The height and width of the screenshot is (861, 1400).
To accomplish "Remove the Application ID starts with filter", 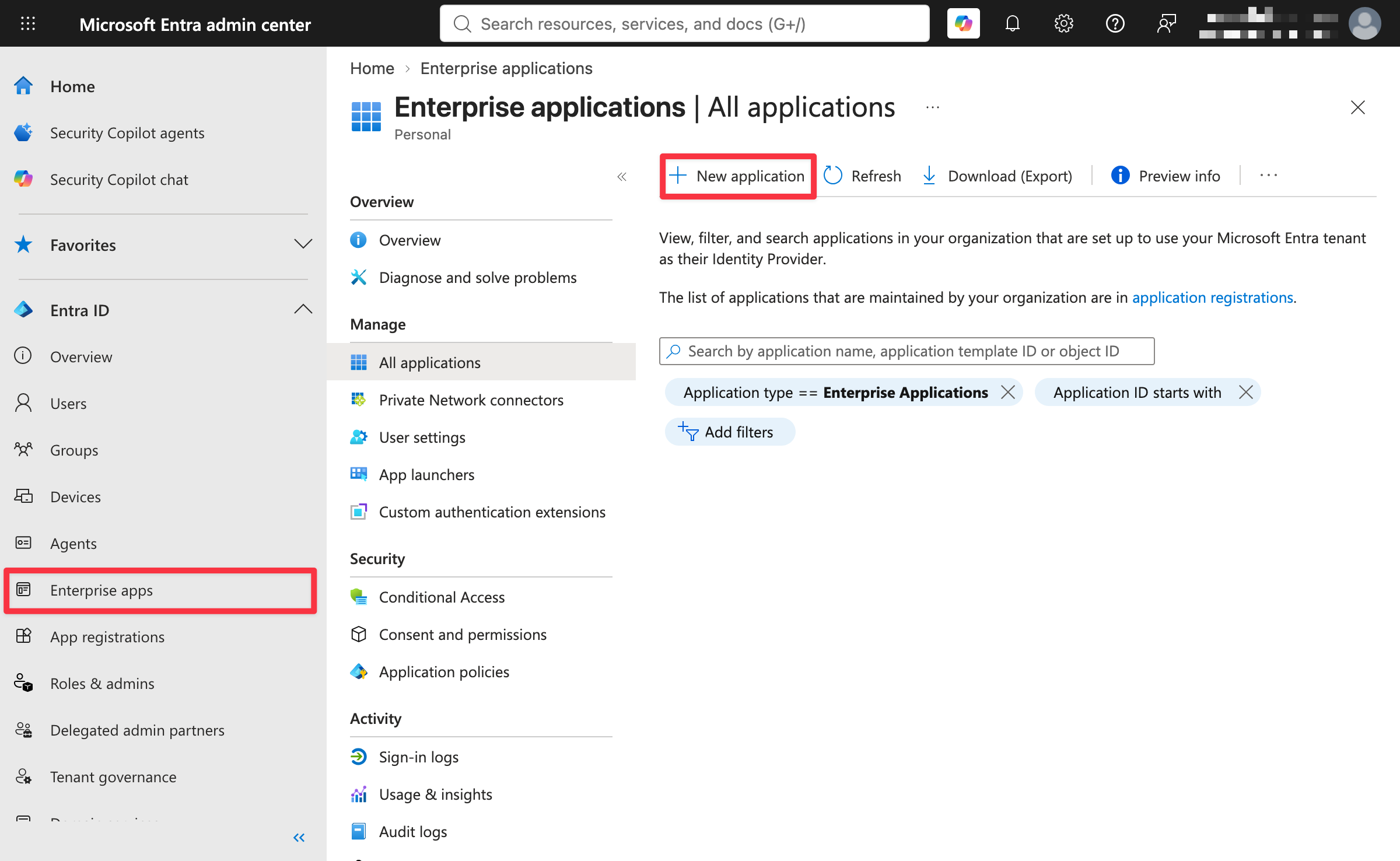I will [x=1245, y=392].
